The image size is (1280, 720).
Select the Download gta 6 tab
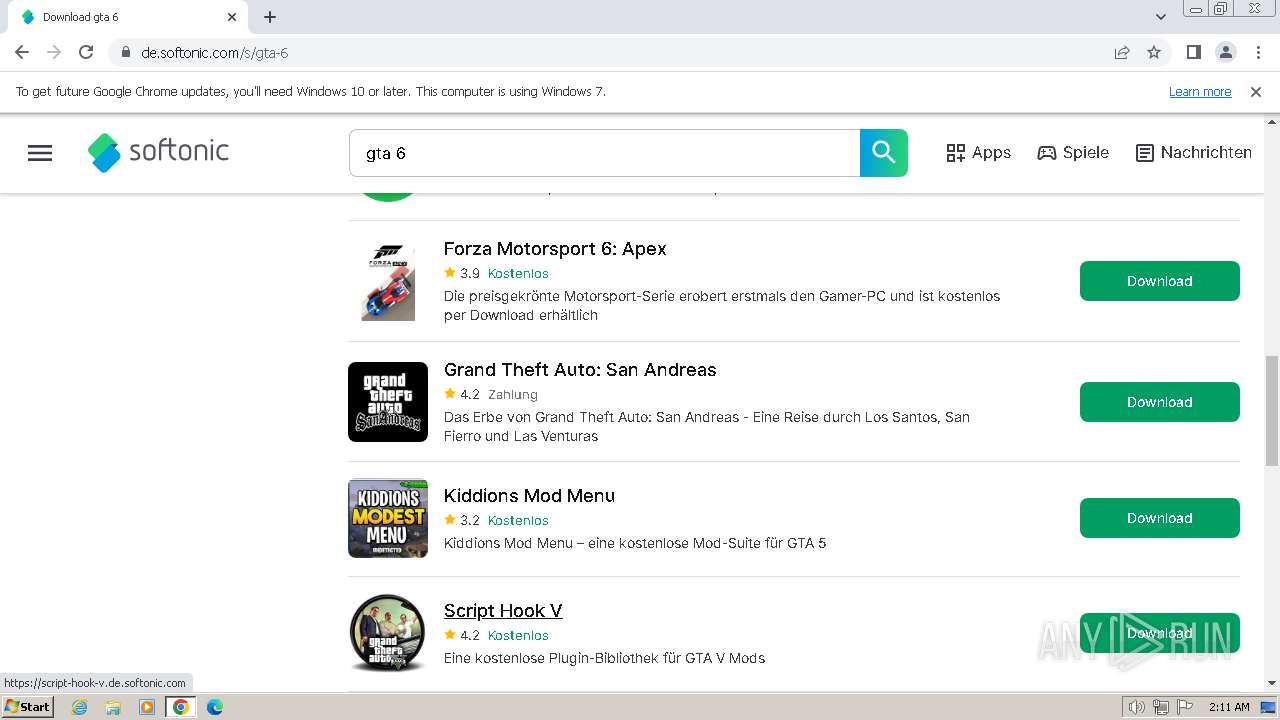point(127,17)
